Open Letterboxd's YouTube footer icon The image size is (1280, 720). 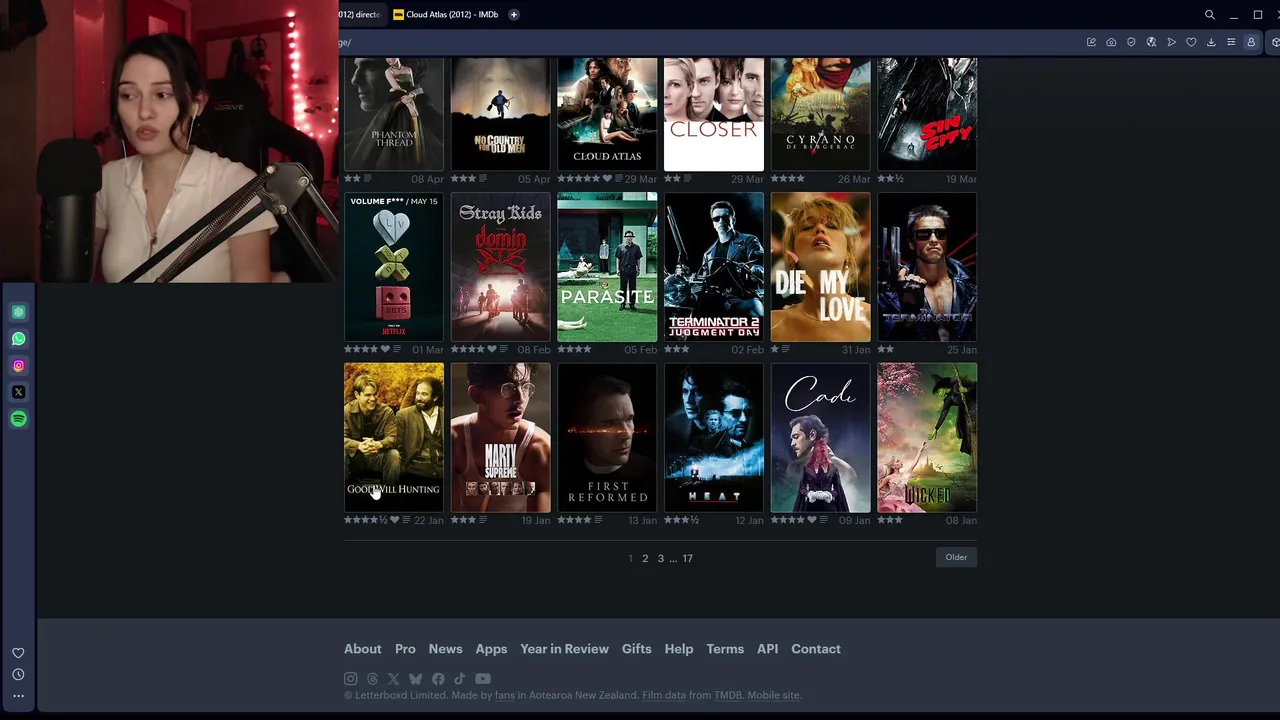click(483, 679)
